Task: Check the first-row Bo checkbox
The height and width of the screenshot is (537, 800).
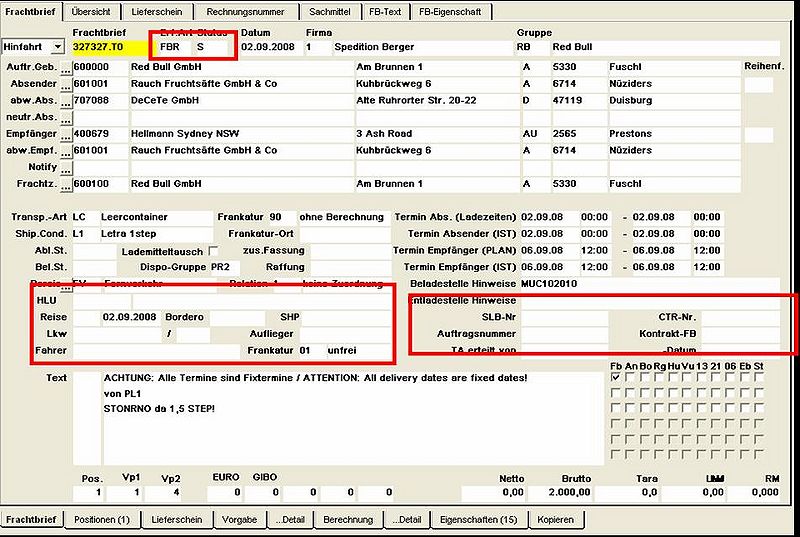Action: [x=645, y=378]
